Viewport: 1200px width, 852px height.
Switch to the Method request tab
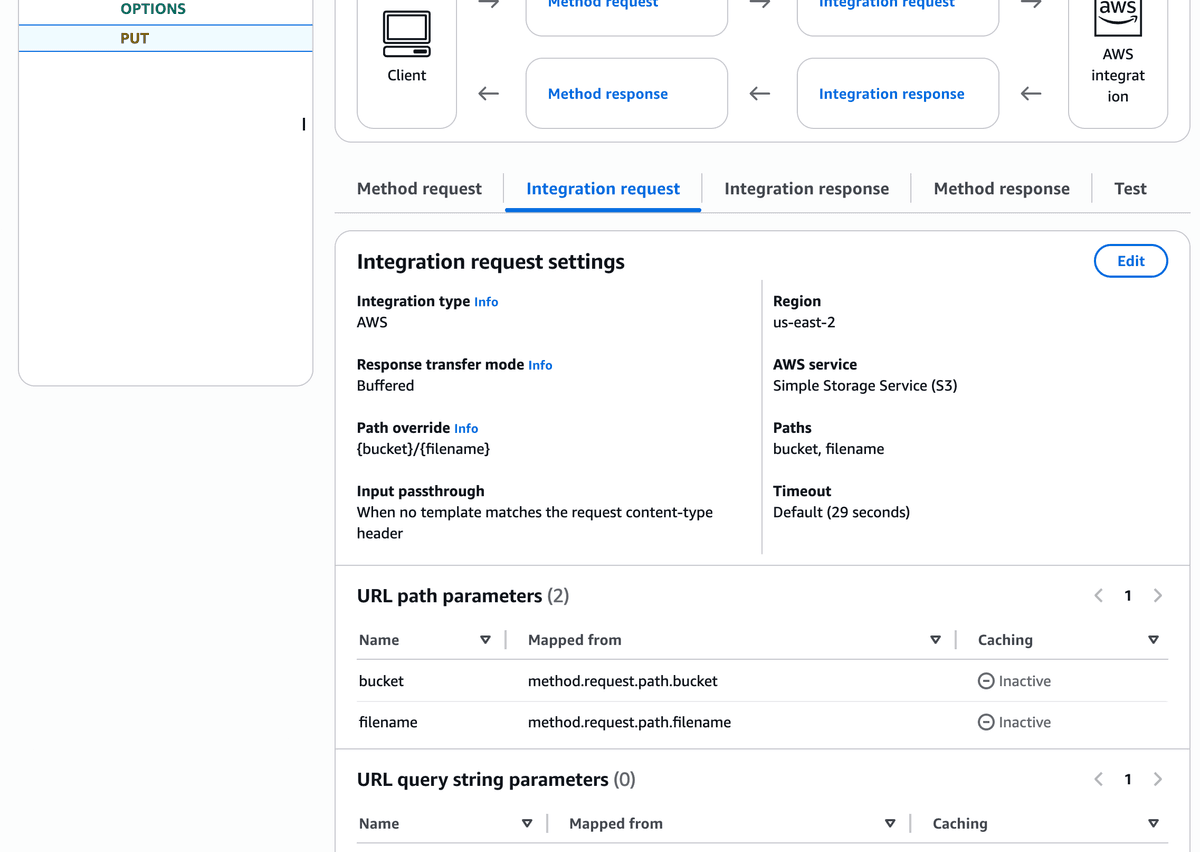419,189
